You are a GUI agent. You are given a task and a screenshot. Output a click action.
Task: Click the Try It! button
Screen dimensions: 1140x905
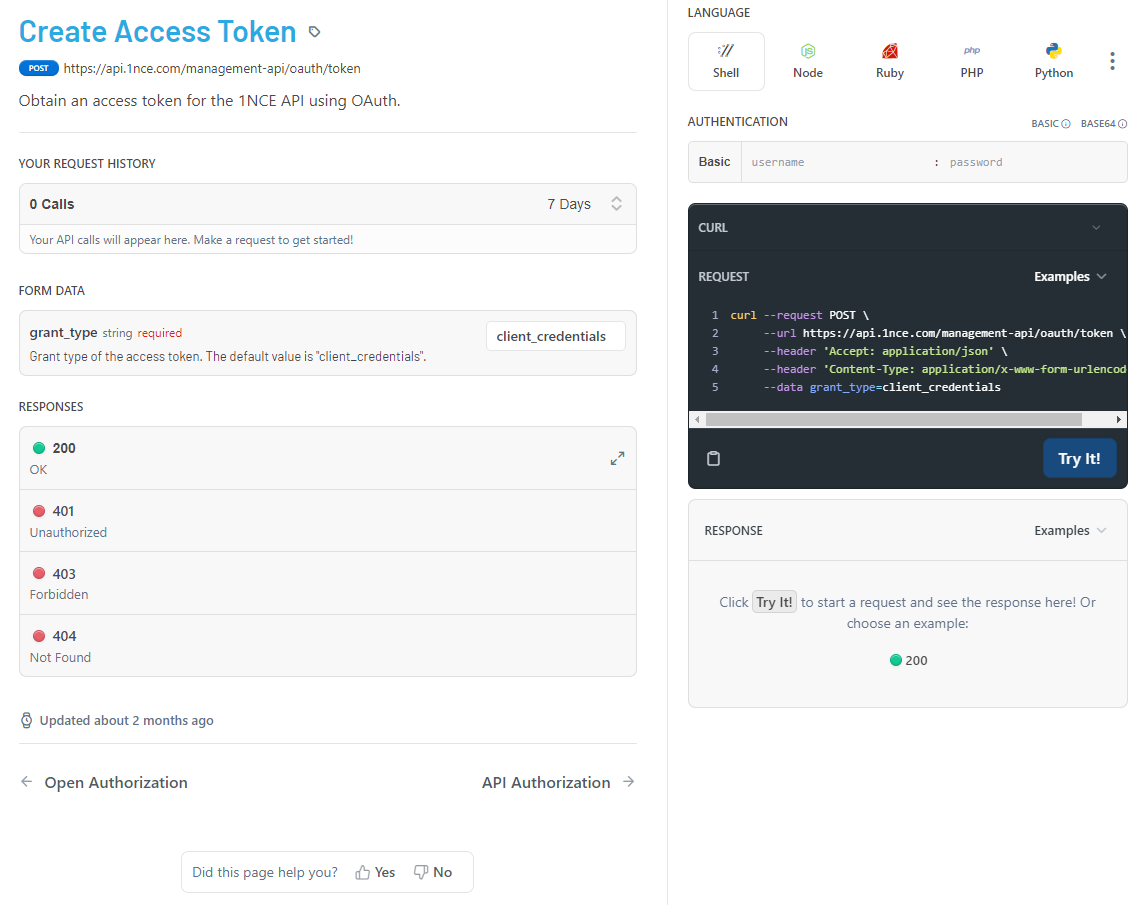[x=1079, y=459]
